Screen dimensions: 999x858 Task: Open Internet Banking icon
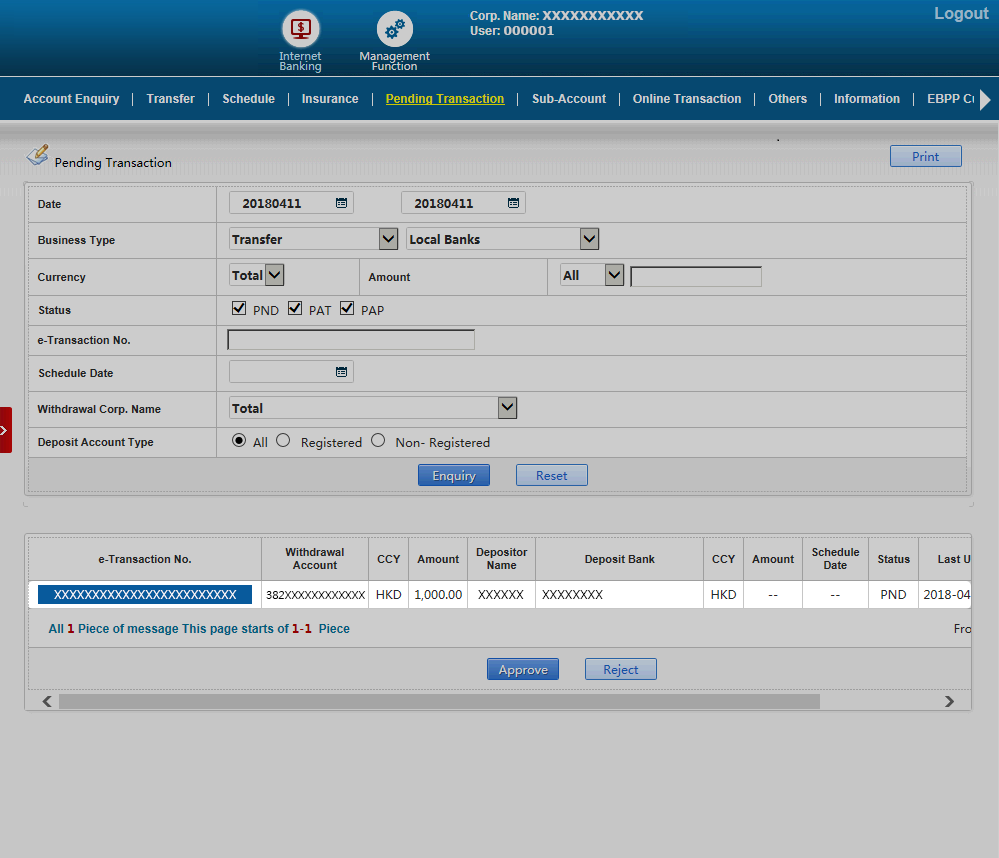click(300, 28)
